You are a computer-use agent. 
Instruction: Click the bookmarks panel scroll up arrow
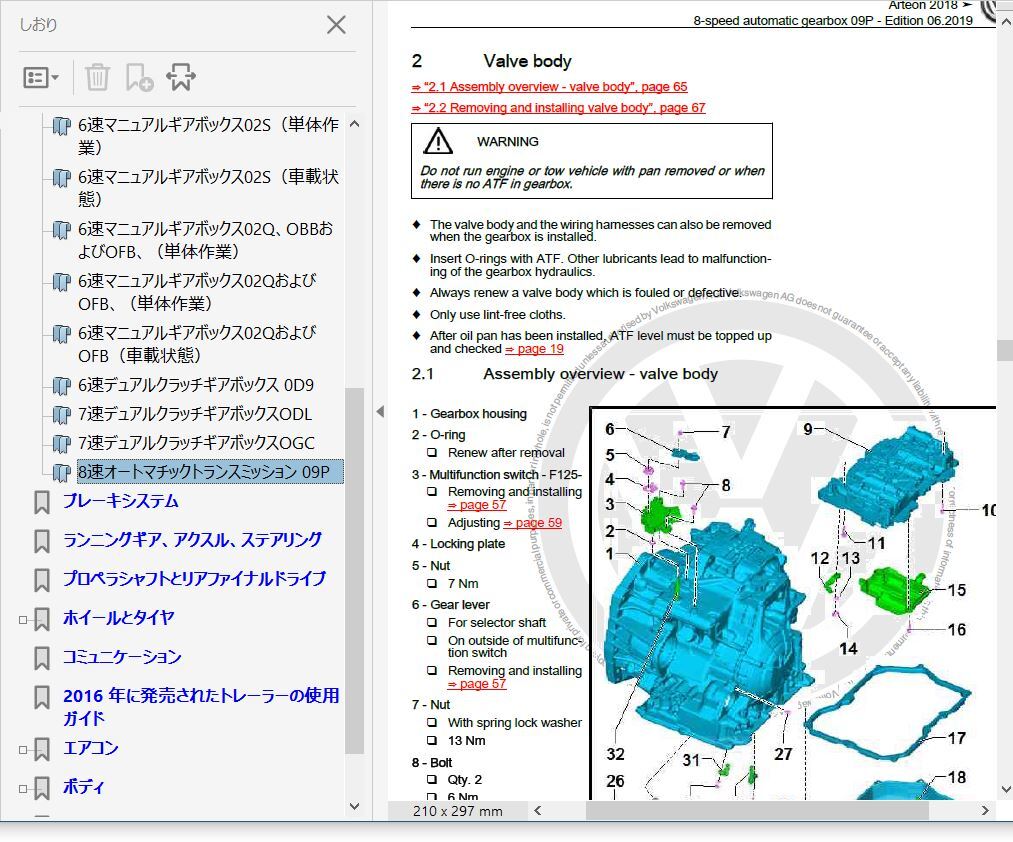pos(354,123)
